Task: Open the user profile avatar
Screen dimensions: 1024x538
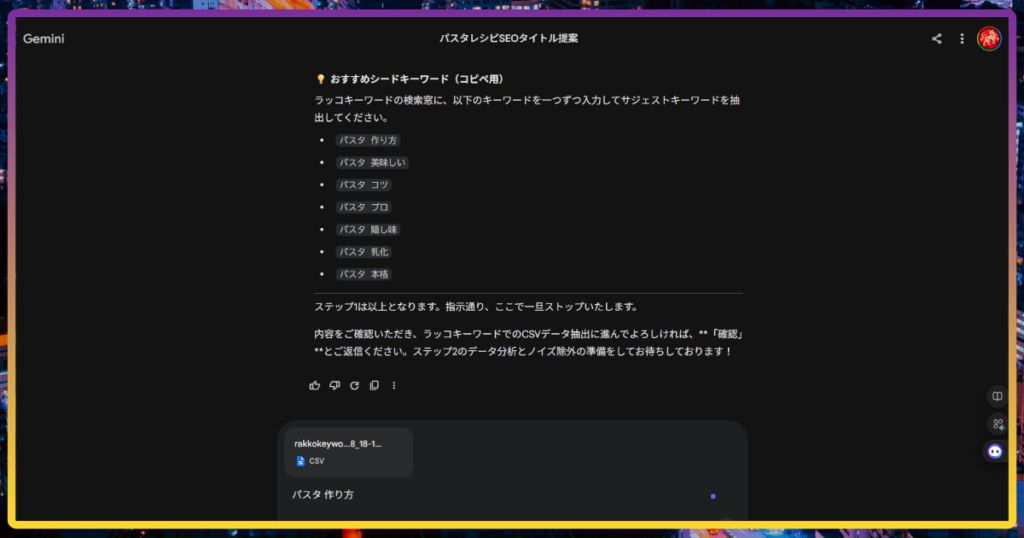Action: point(988,39)
